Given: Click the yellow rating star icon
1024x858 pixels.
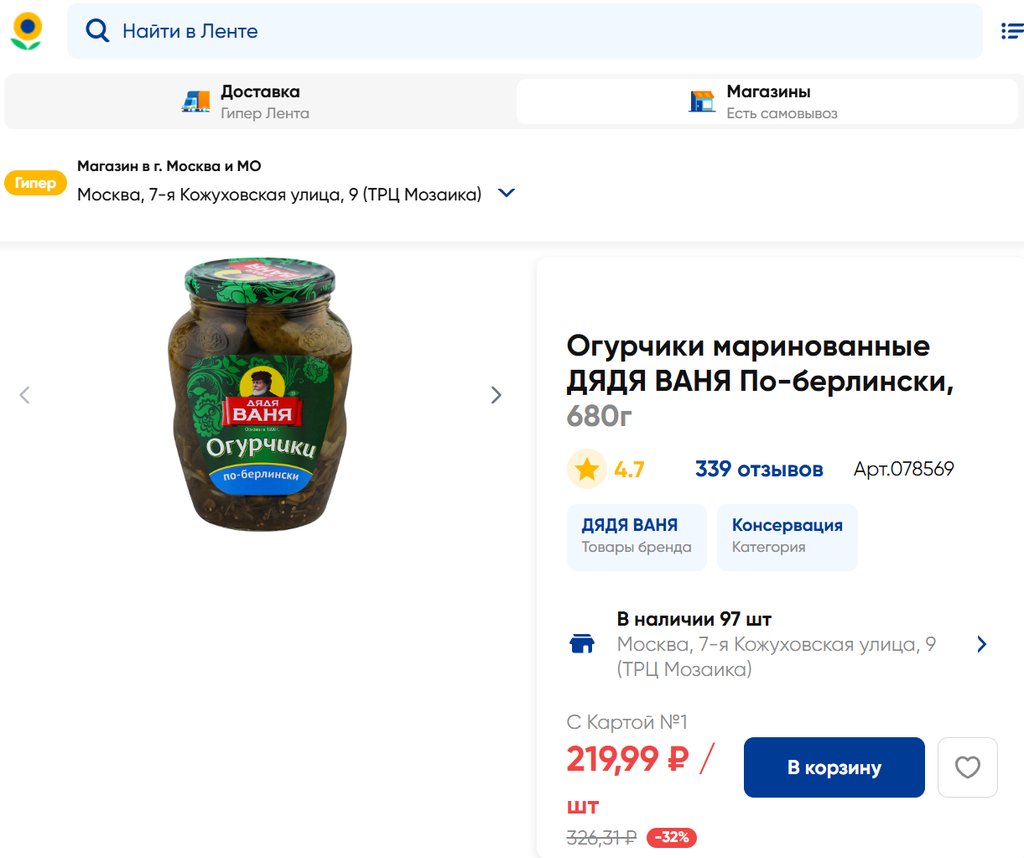Looking at the screenshot, I should click(587, 469).
